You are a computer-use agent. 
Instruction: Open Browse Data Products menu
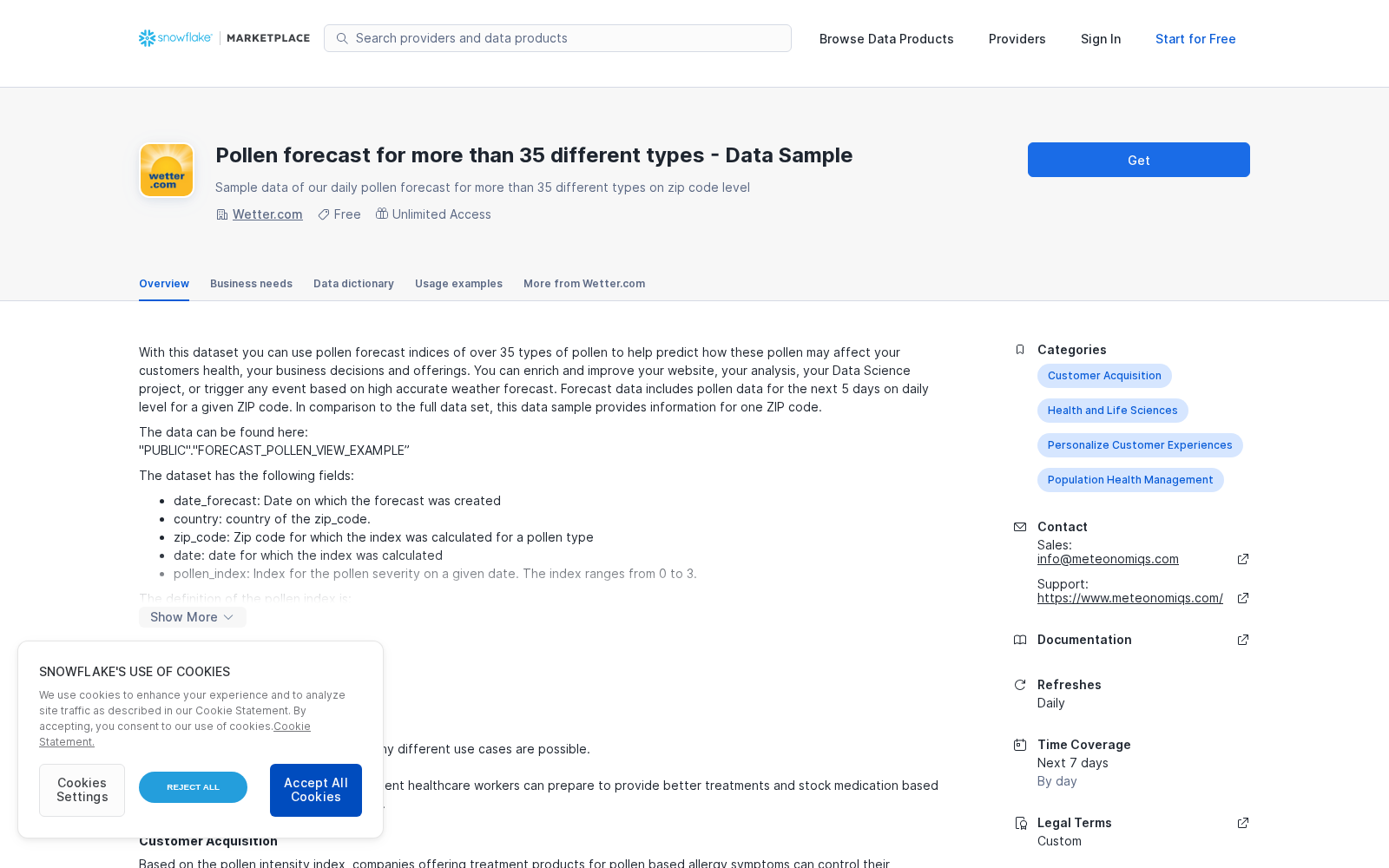tap(886, 39)
